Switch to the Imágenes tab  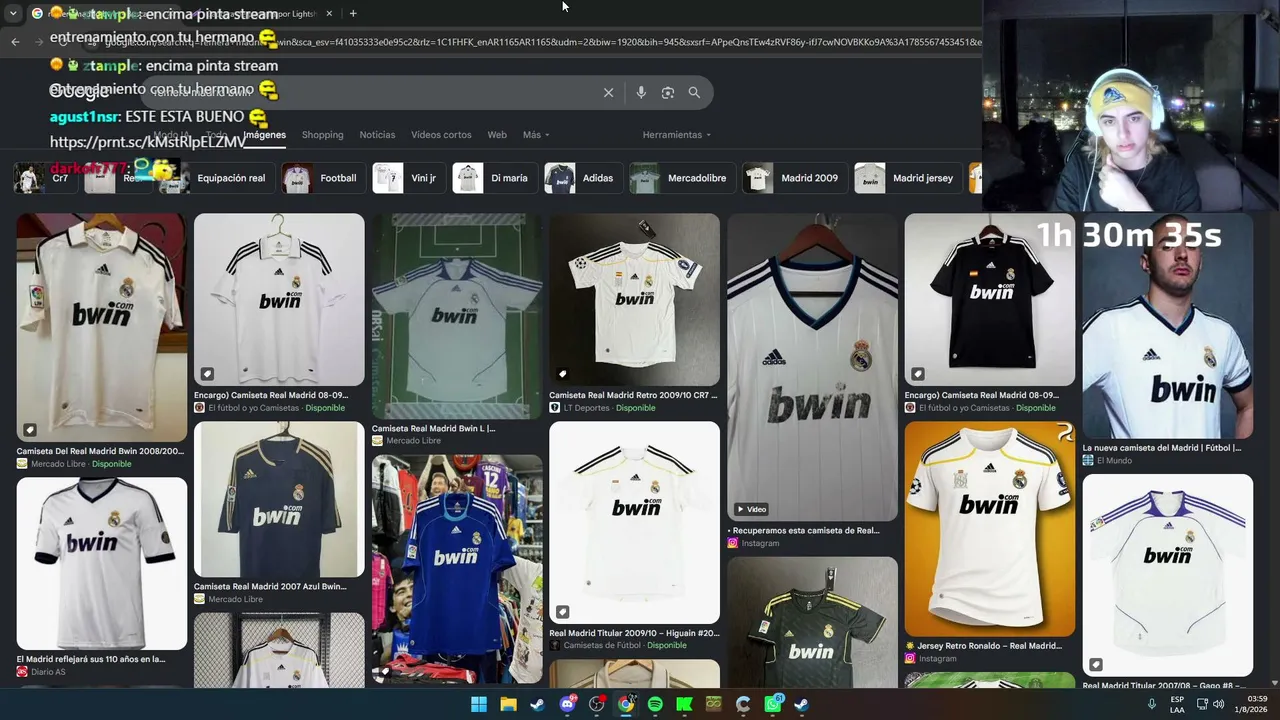(x=264, y=135)
